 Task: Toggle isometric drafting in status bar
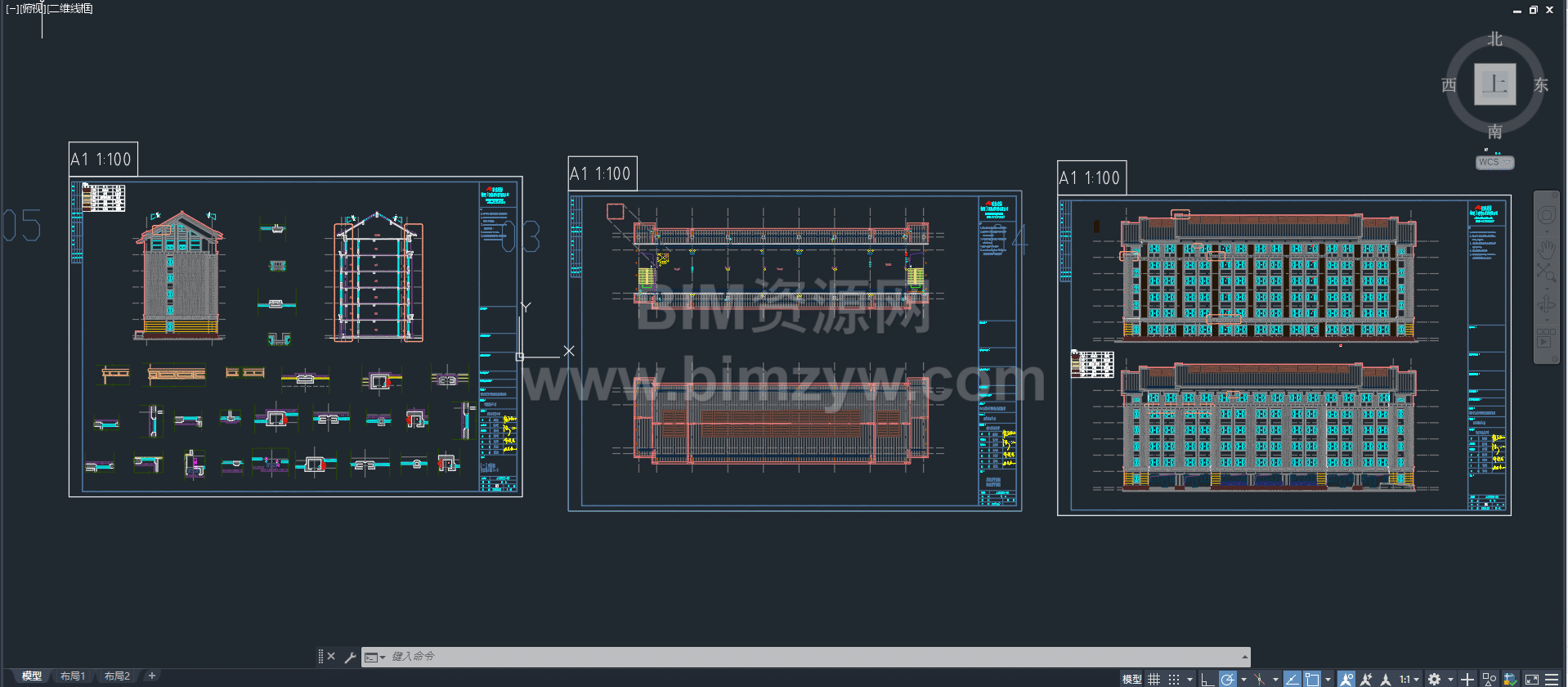click(x=1260, y=680)
